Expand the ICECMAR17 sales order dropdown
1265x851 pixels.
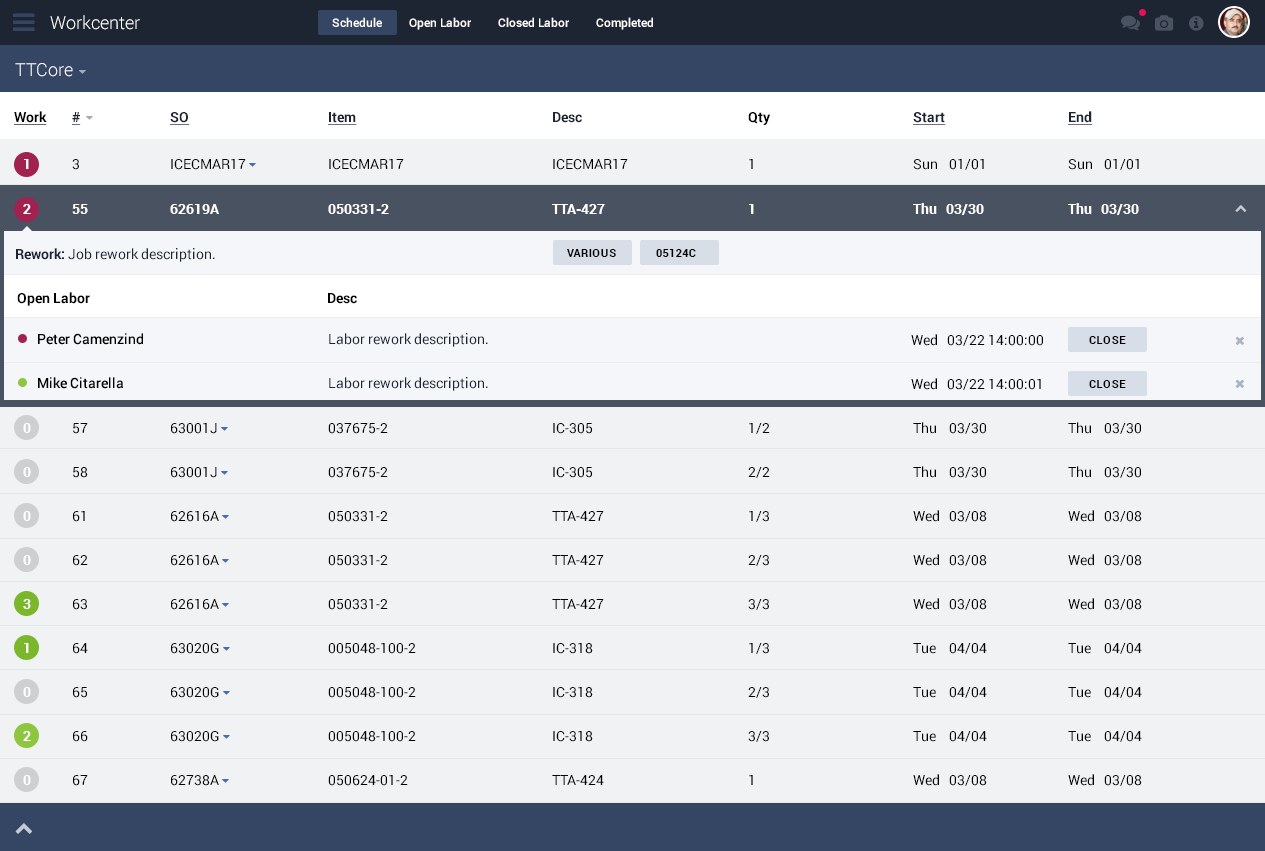coord(252,165)
